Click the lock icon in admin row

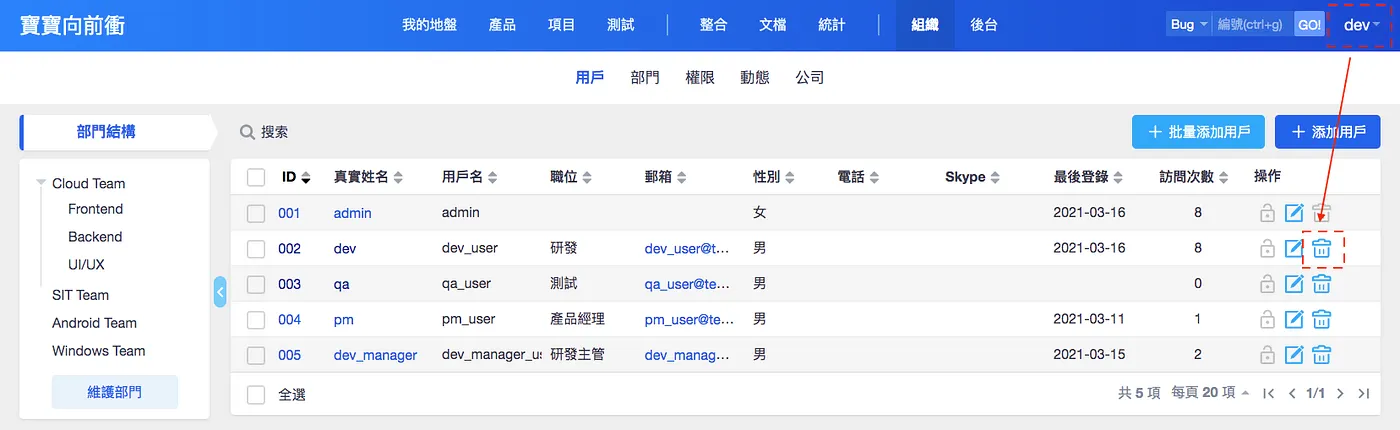(1267, 213)
